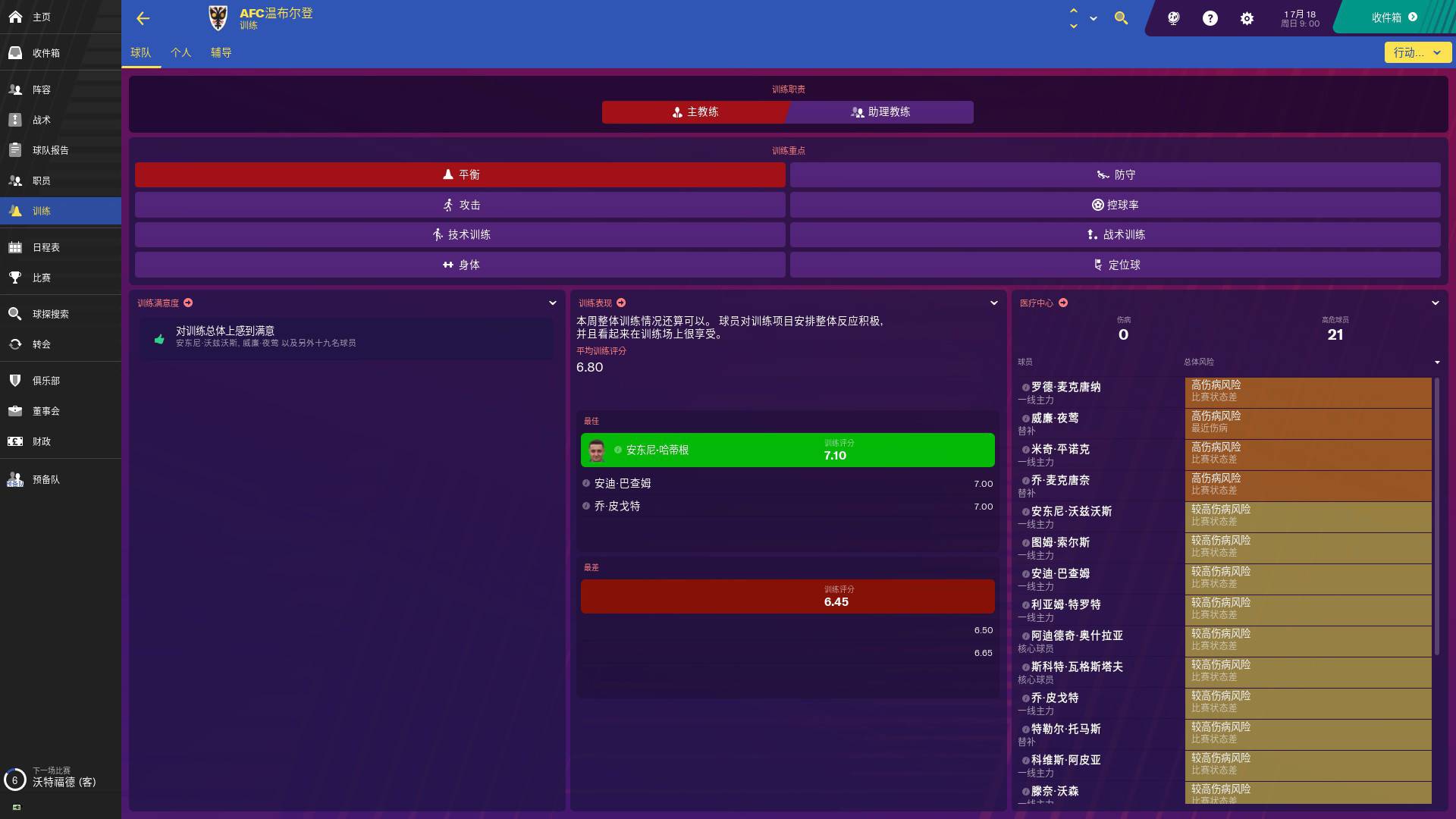Assign training to 助理教练

pyautogui.click(x=881, y=112)
